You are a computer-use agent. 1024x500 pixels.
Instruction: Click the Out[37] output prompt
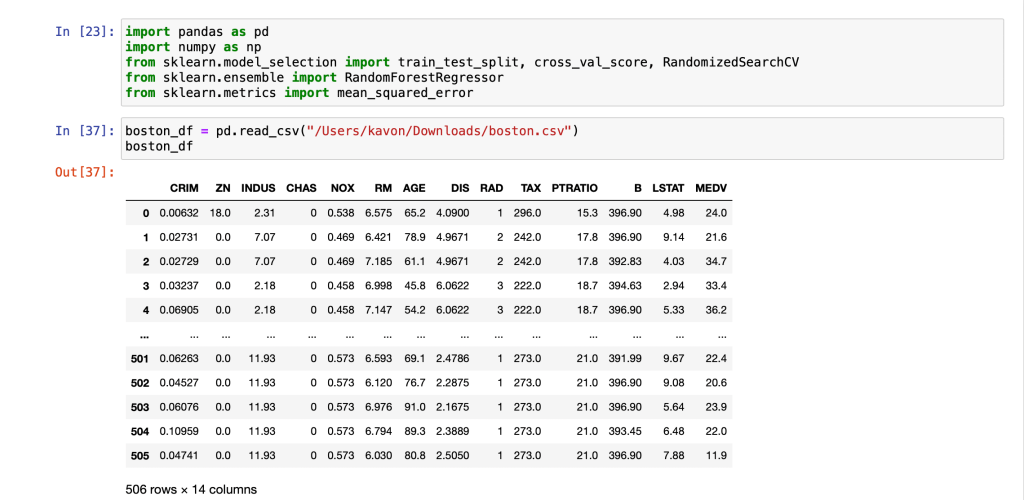pos(84,173)
